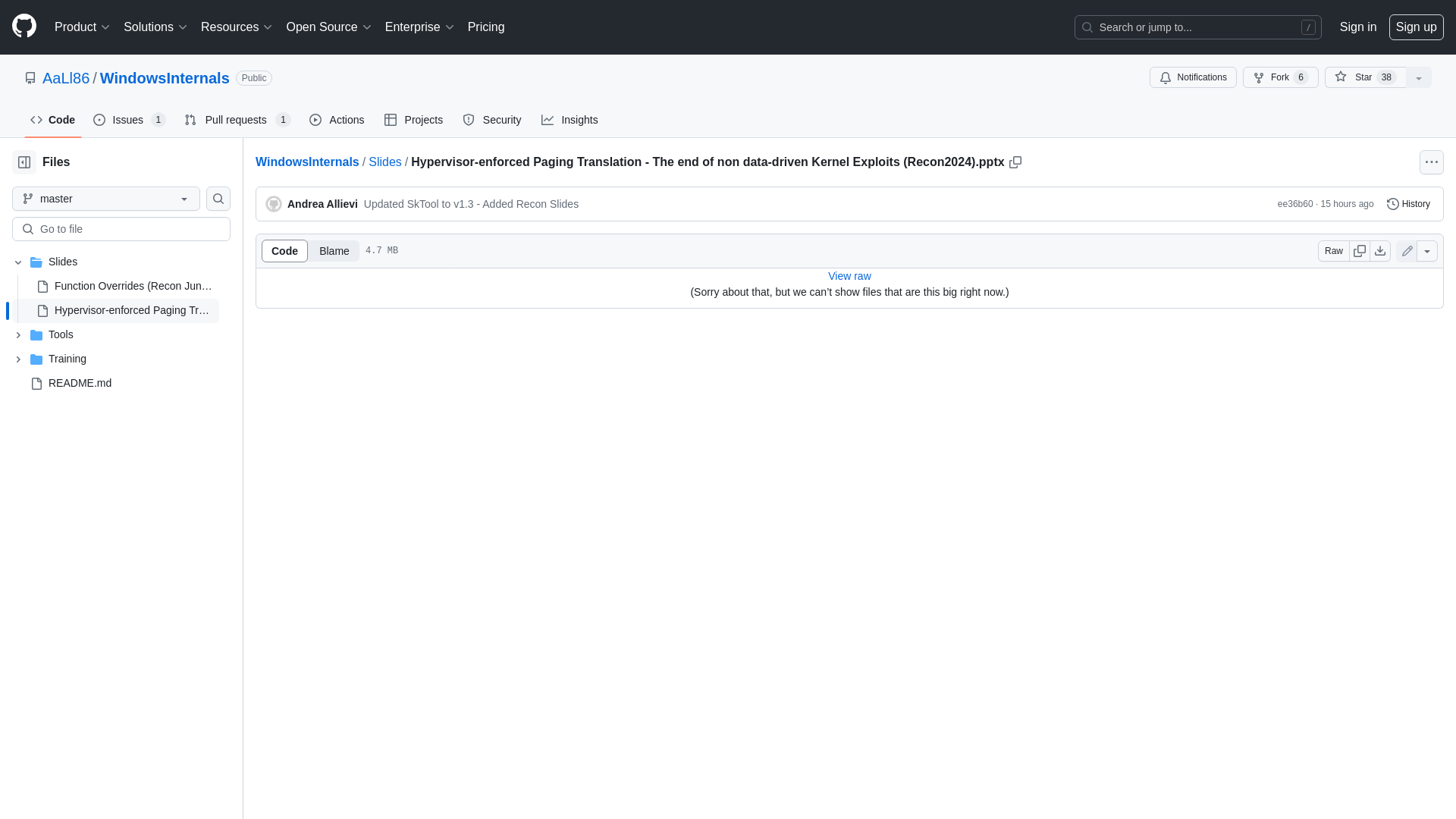Open the star lists dropdown arrow
Viewport: 1456px width, 819px height.
point(1419,77)
